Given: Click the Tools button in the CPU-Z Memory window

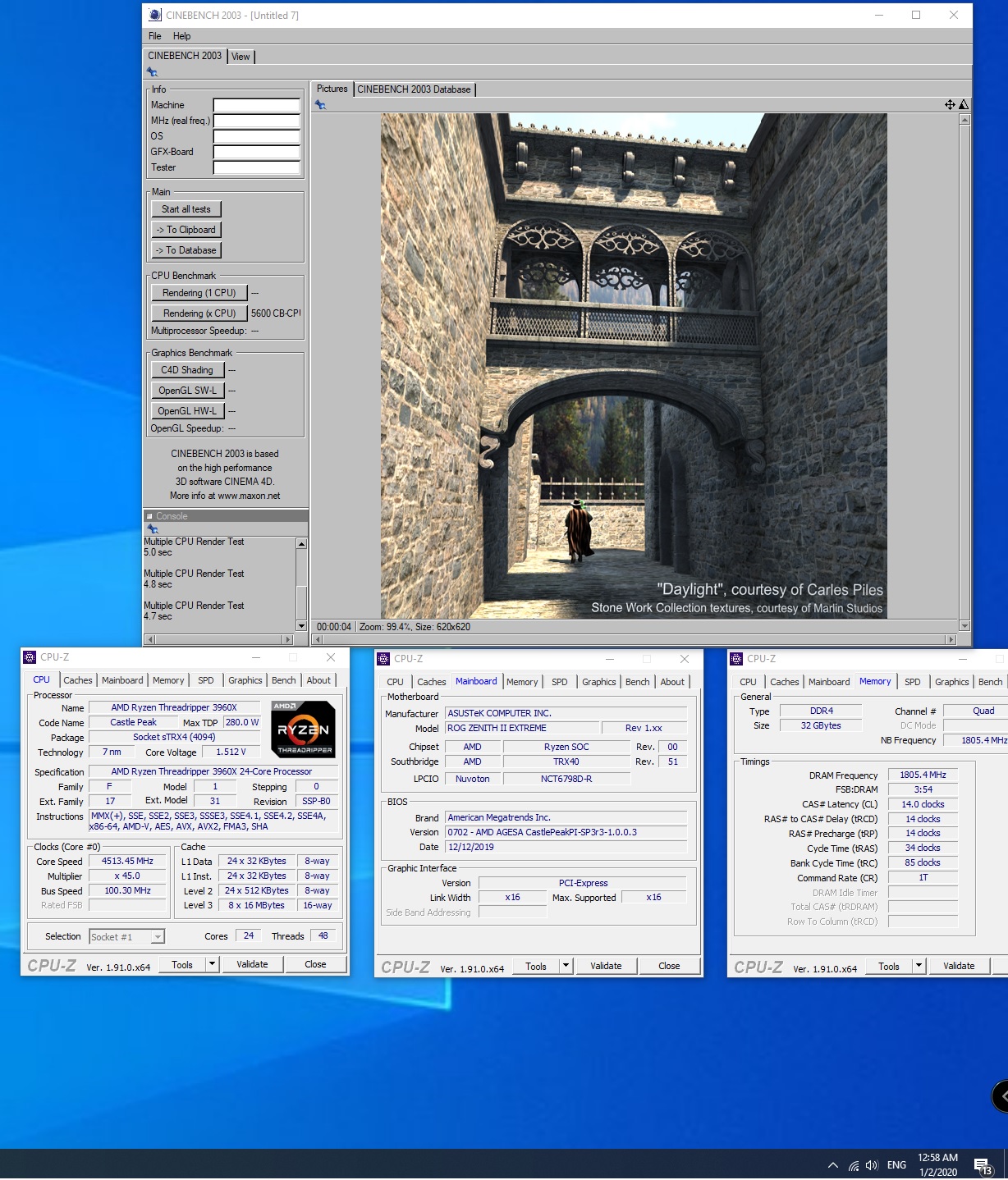Looking at the screenshot, I should click(889, 967).
